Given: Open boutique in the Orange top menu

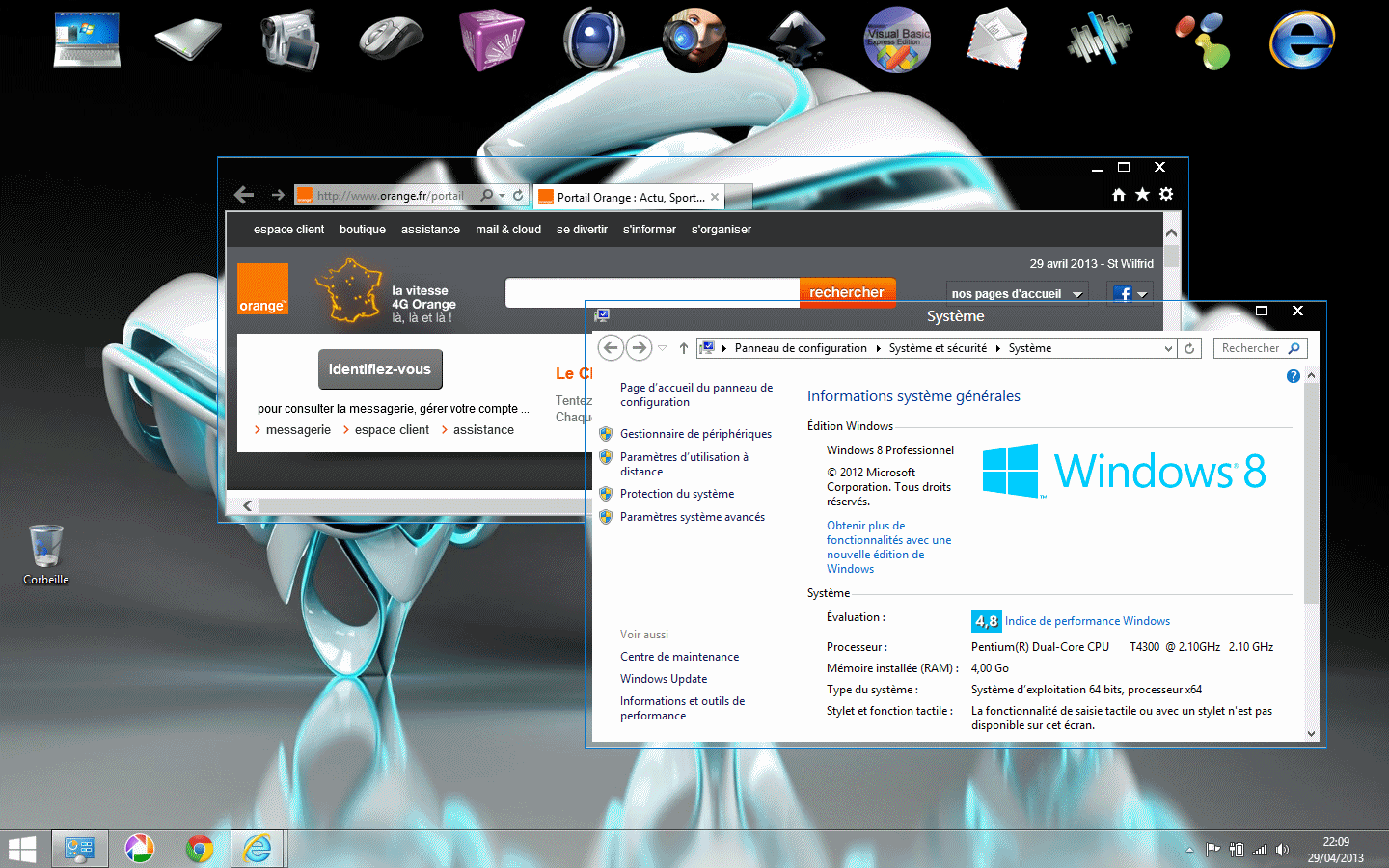Looking at the screenshot, I should point(363,230).
